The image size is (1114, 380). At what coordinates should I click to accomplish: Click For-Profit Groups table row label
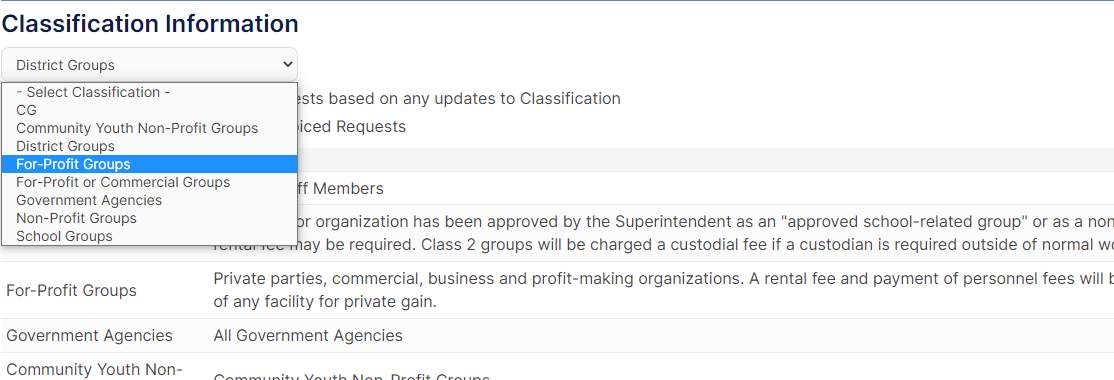point(71,291)
